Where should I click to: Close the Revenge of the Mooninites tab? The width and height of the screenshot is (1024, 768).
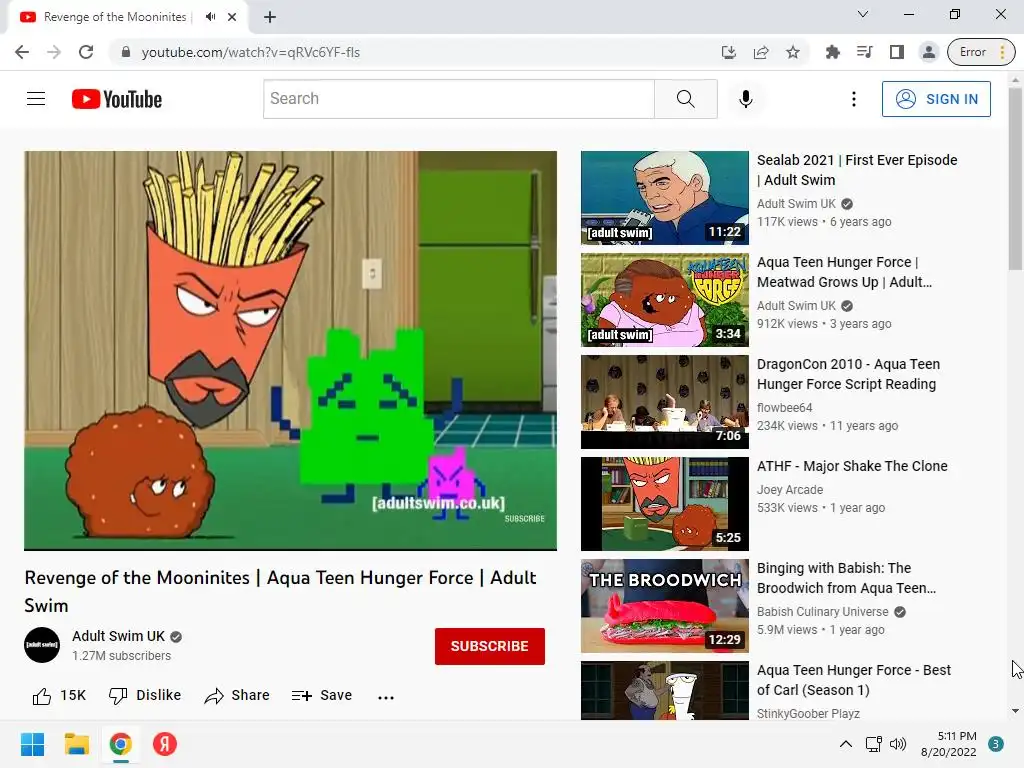click(x=232, y=17)
